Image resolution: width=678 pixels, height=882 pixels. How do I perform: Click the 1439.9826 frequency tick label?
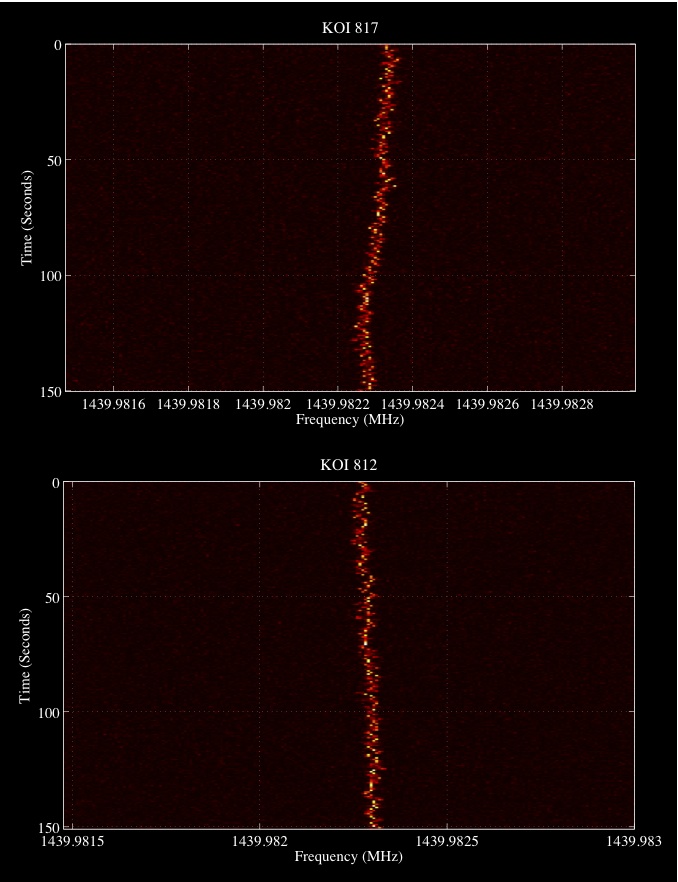(x=487, y=405)
